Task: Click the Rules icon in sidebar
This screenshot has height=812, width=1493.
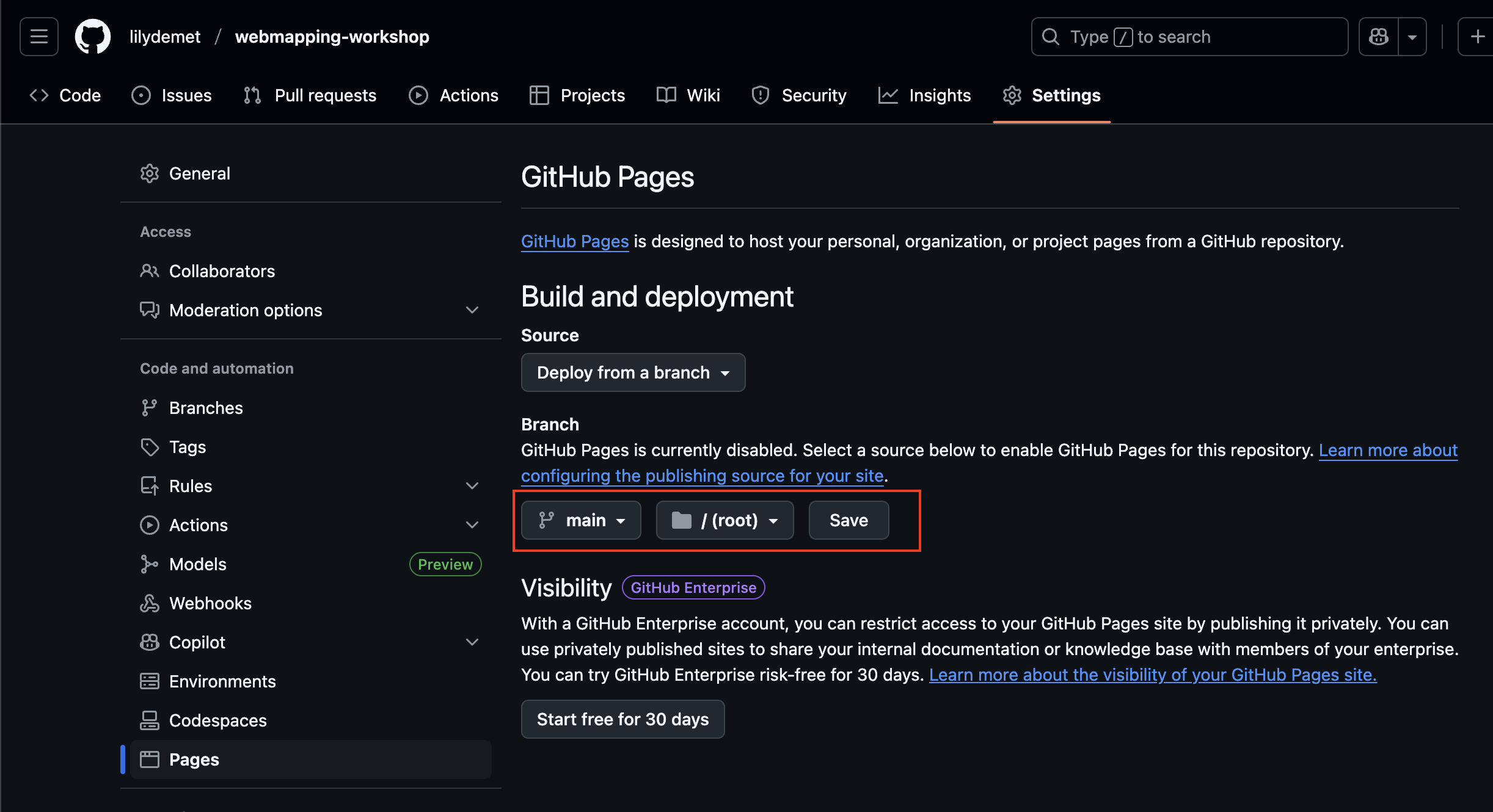Action: coord(150,486)
